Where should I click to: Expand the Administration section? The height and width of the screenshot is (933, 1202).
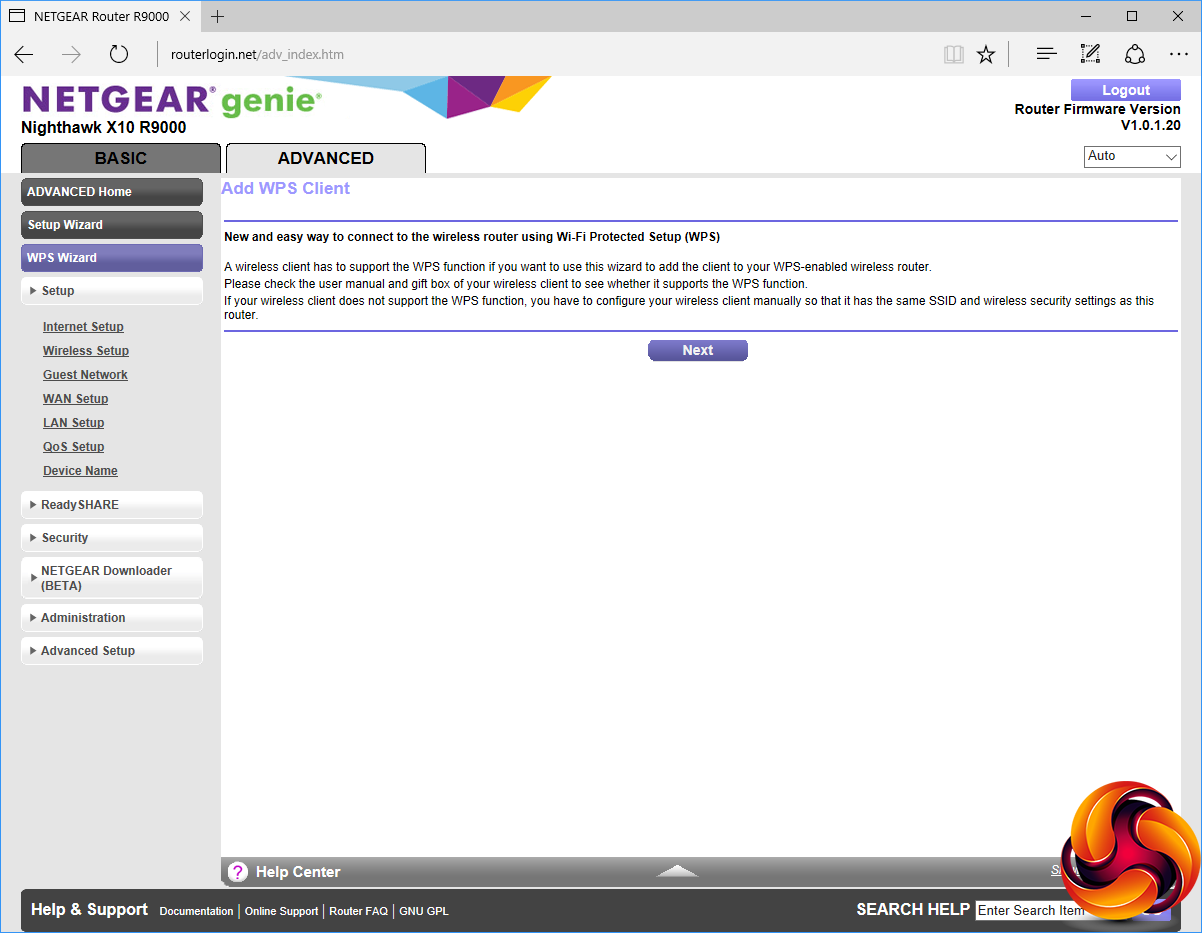coord(112,618)
